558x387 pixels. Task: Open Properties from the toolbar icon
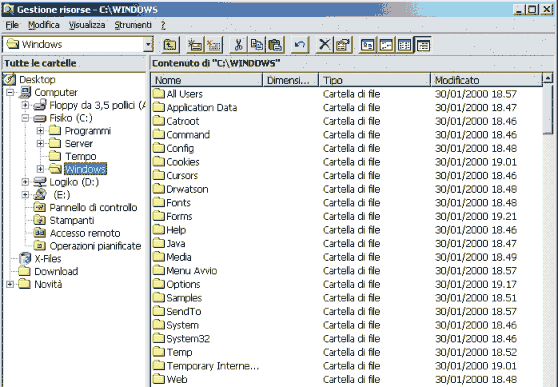[343, 45]
